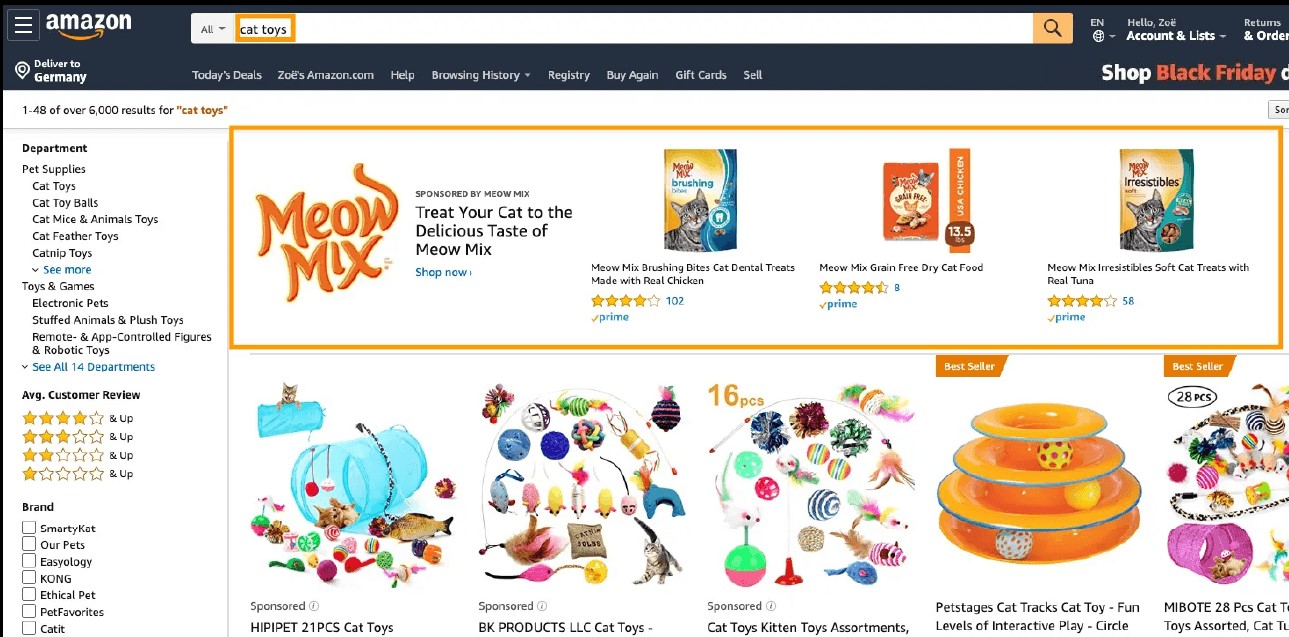Expand the Browsing History dropdown

481,75
